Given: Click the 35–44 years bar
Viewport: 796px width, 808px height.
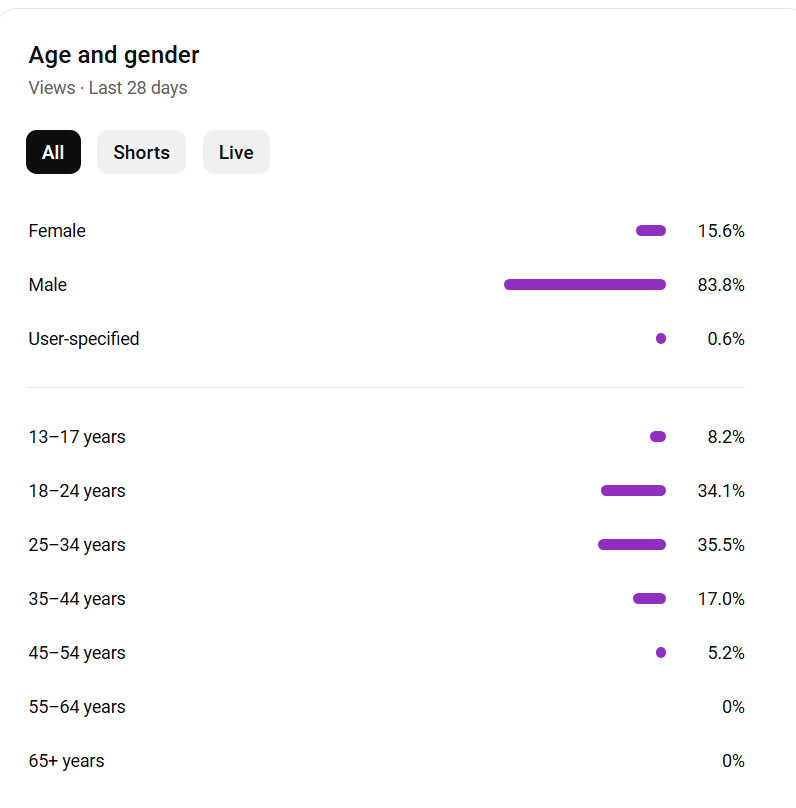Looking at the screenshot, I should [x=649, y=598].
